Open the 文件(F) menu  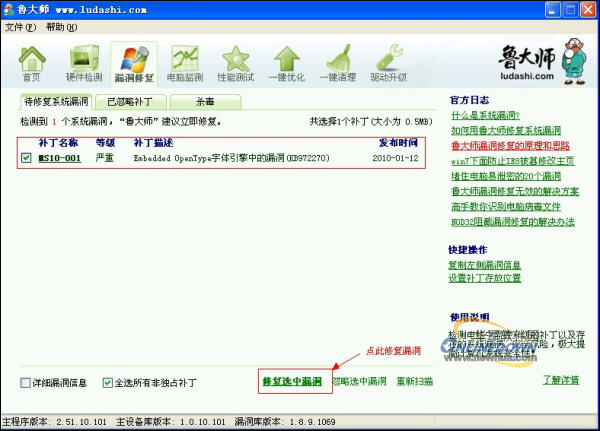(21, 27)
